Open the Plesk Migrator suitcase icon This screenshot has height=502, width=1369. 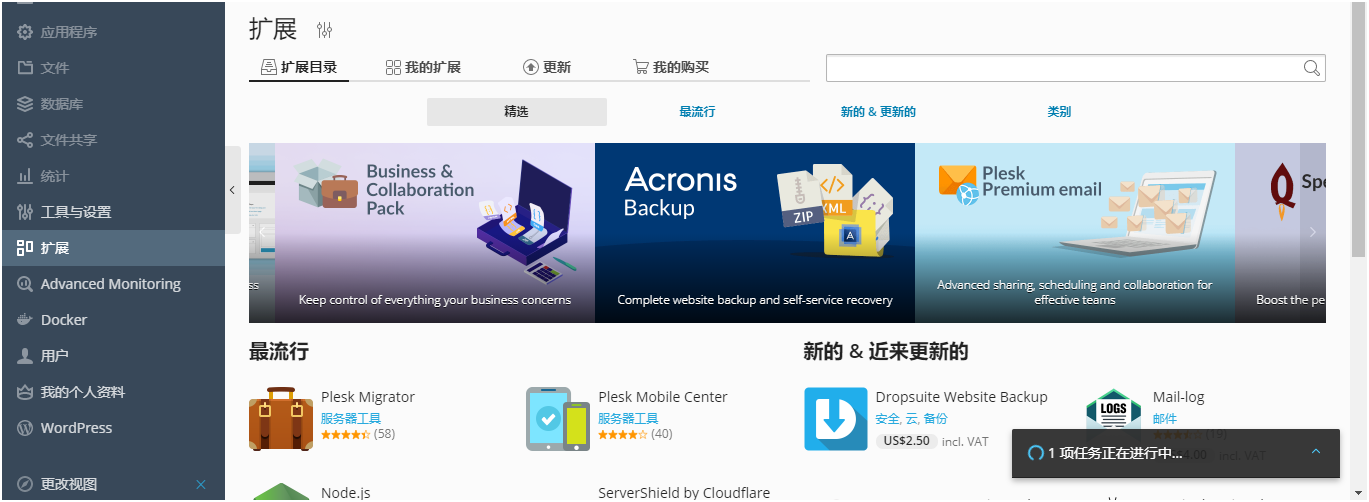click(281, 419)
